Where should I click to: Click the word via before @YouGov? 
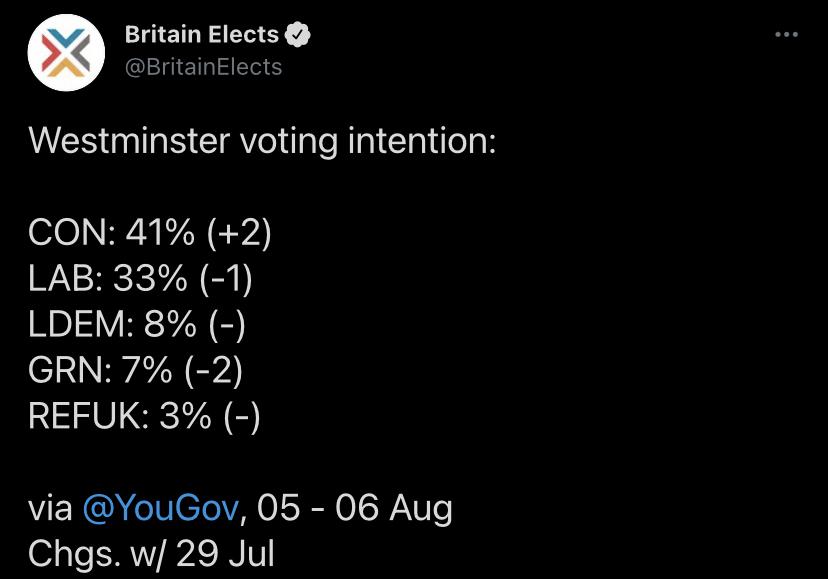[x=50, y=509]
